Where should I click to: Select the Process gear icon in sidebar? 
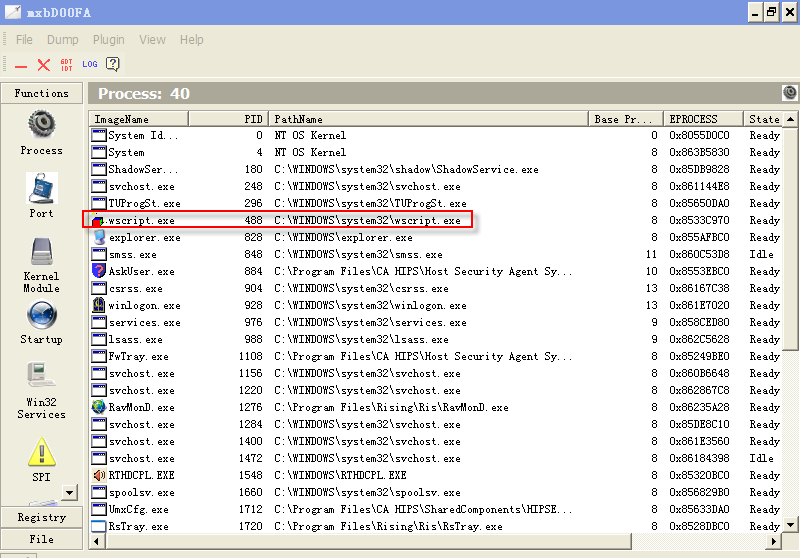[x=41, y=124]
